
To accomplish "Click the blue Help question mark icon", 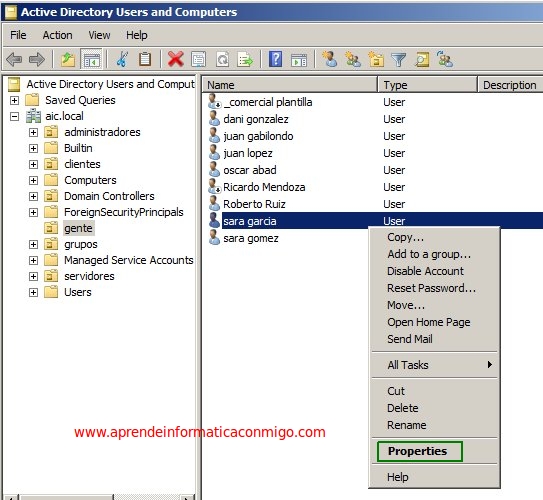I will point(276,59).
